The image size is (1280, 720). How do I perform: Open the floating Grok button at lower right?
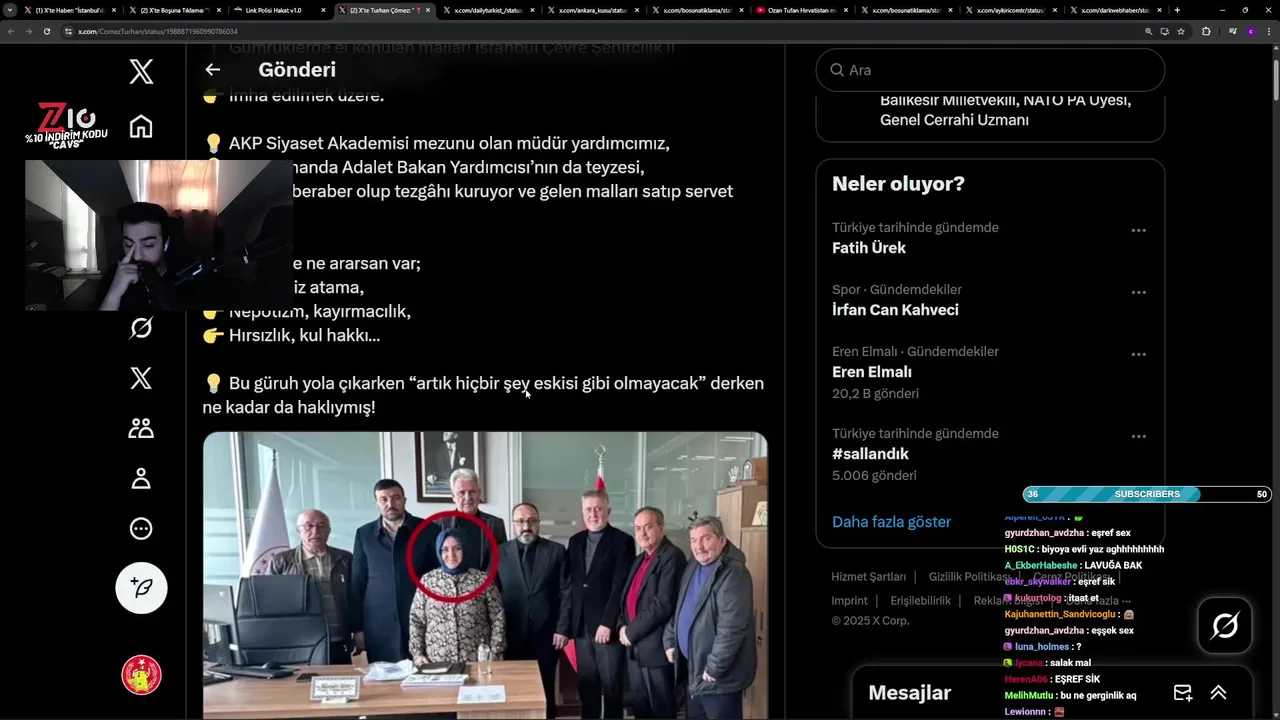(1225, 626)
